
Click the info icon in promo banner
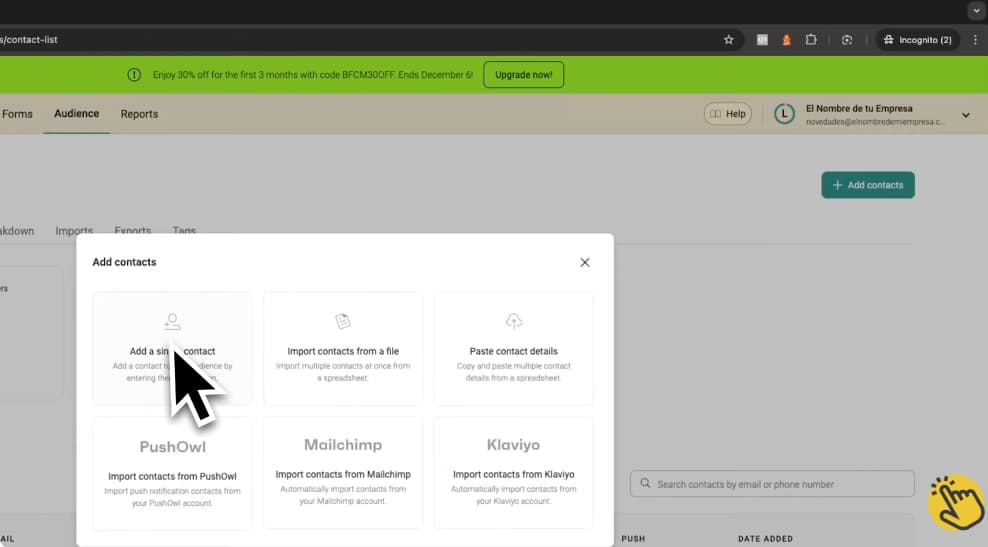134,74
